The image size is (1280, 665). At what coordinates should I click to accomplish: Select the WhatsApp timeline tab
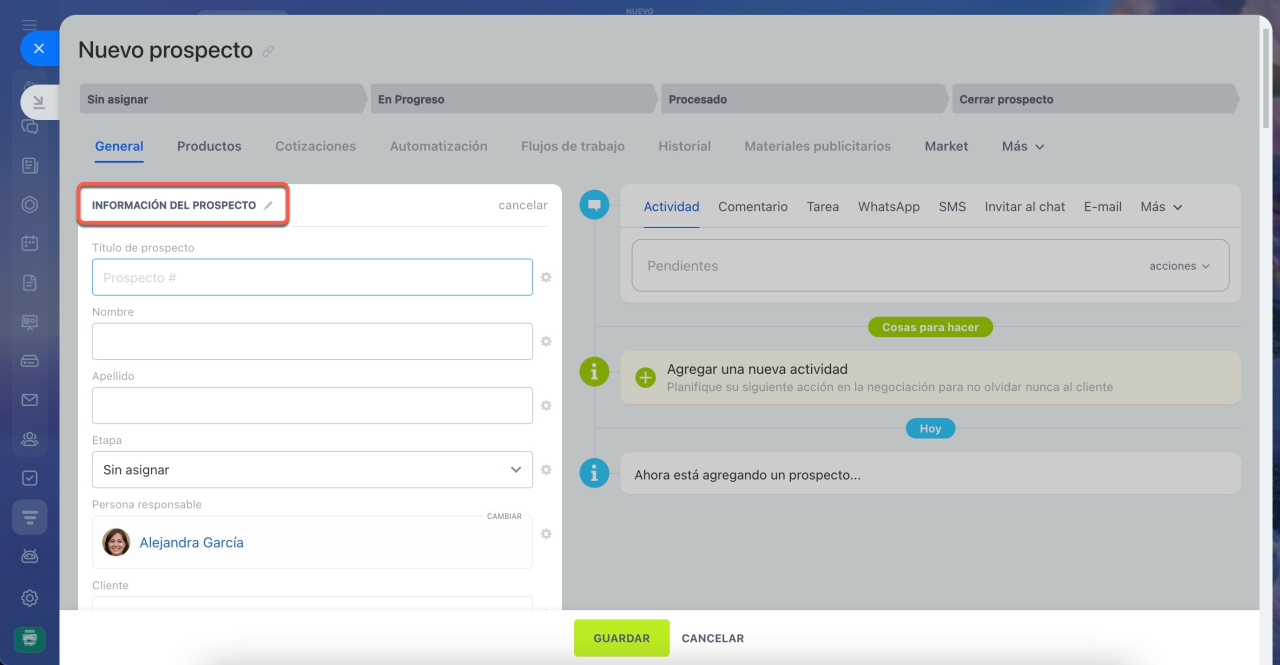[x=889, y=206]
